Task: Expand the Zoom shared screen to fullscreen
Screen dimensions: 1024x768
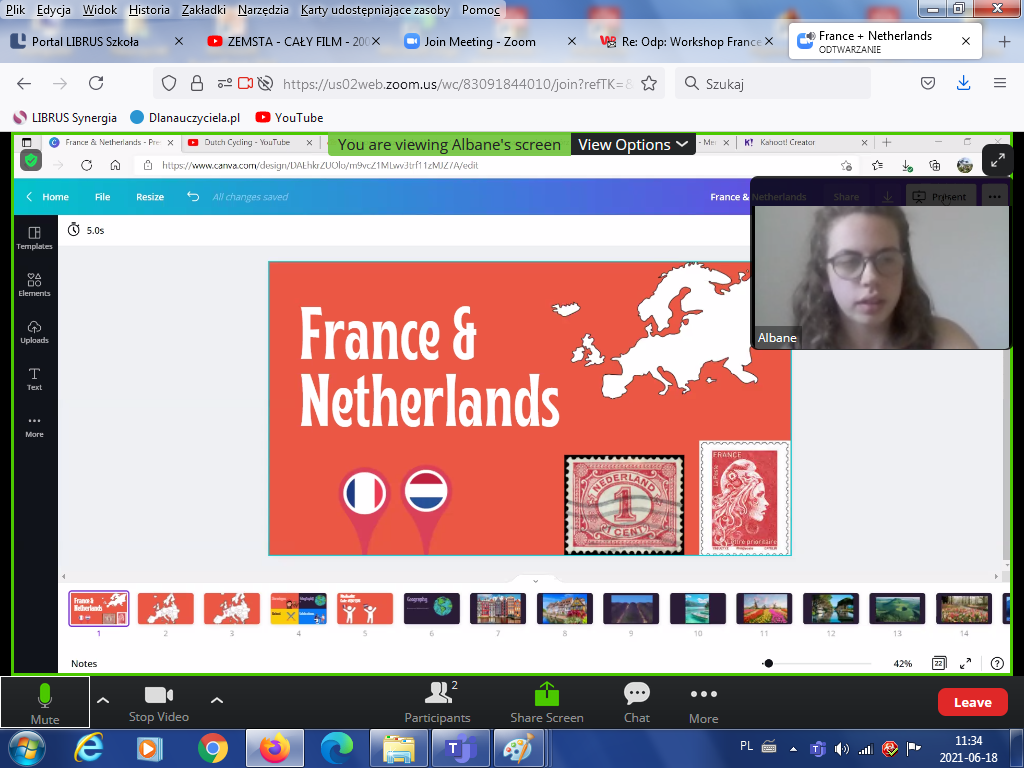Action: coord(997,160)
